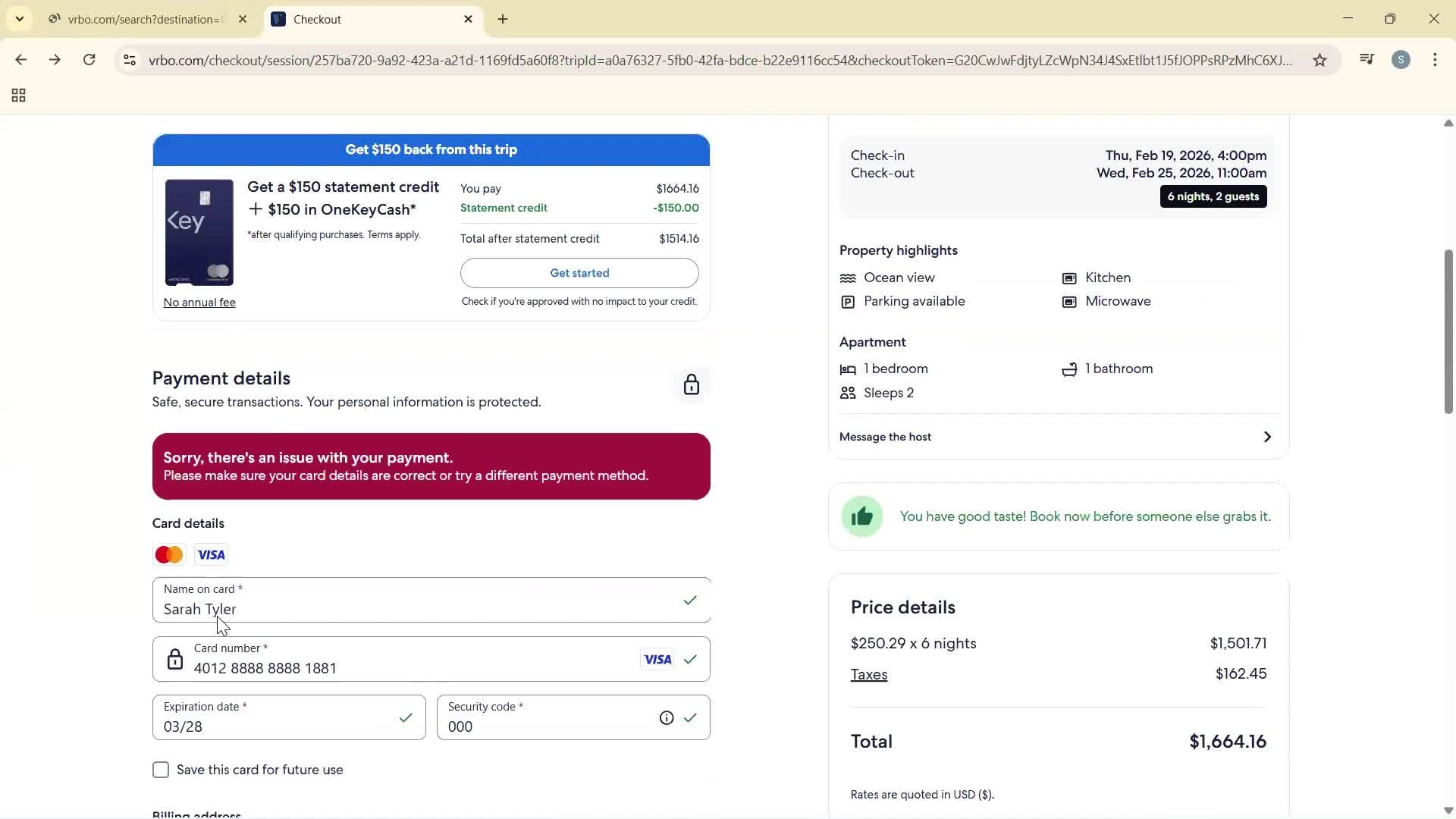Expand Message the host chevron

pyautogui.click(x=1266, y=437)
